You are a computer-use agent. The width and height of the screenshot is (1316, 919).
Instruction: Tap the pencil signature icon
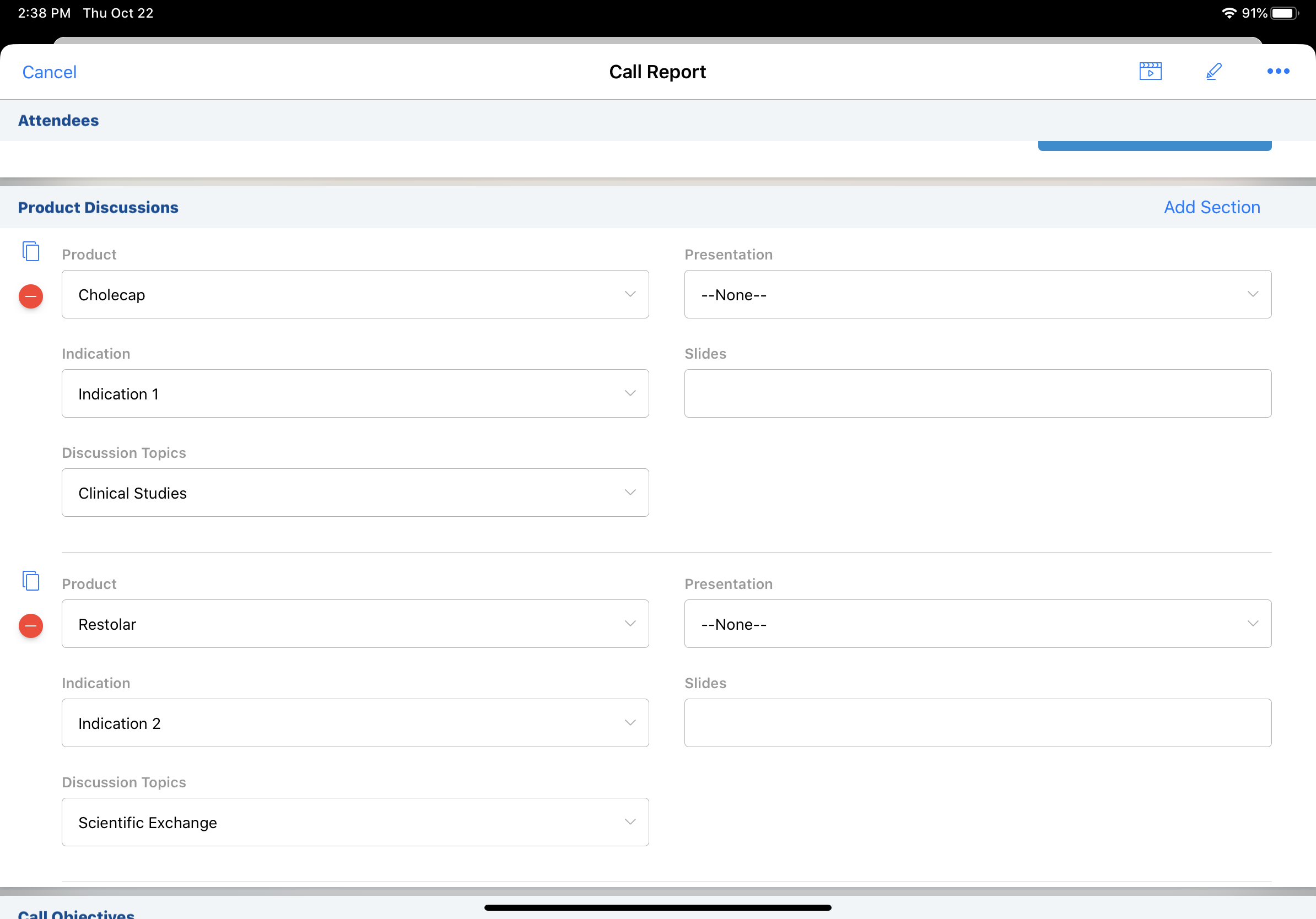(x=1213, y=71)
